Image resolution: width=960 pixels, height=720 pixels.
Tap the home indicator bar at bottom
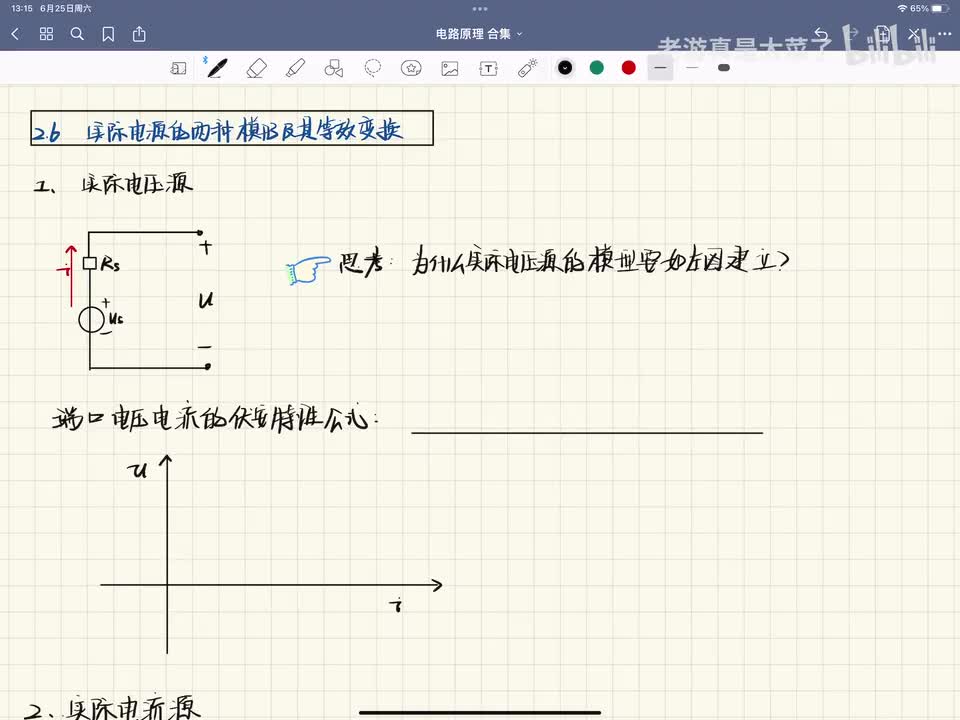tap(480, 713)
